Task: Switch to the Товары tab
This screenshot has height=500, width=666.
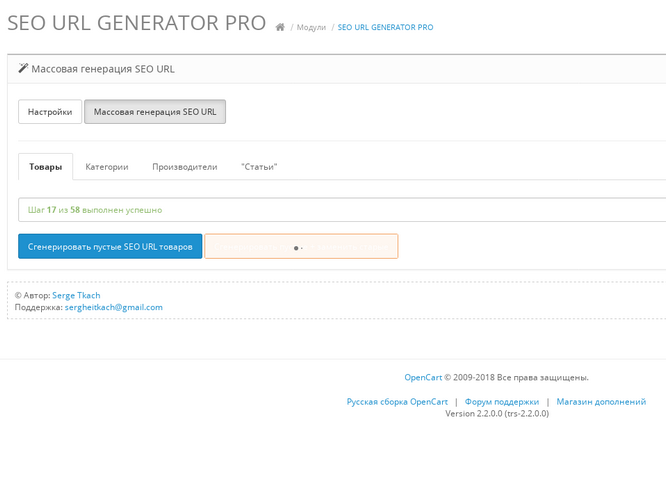Action: (45, 167)
